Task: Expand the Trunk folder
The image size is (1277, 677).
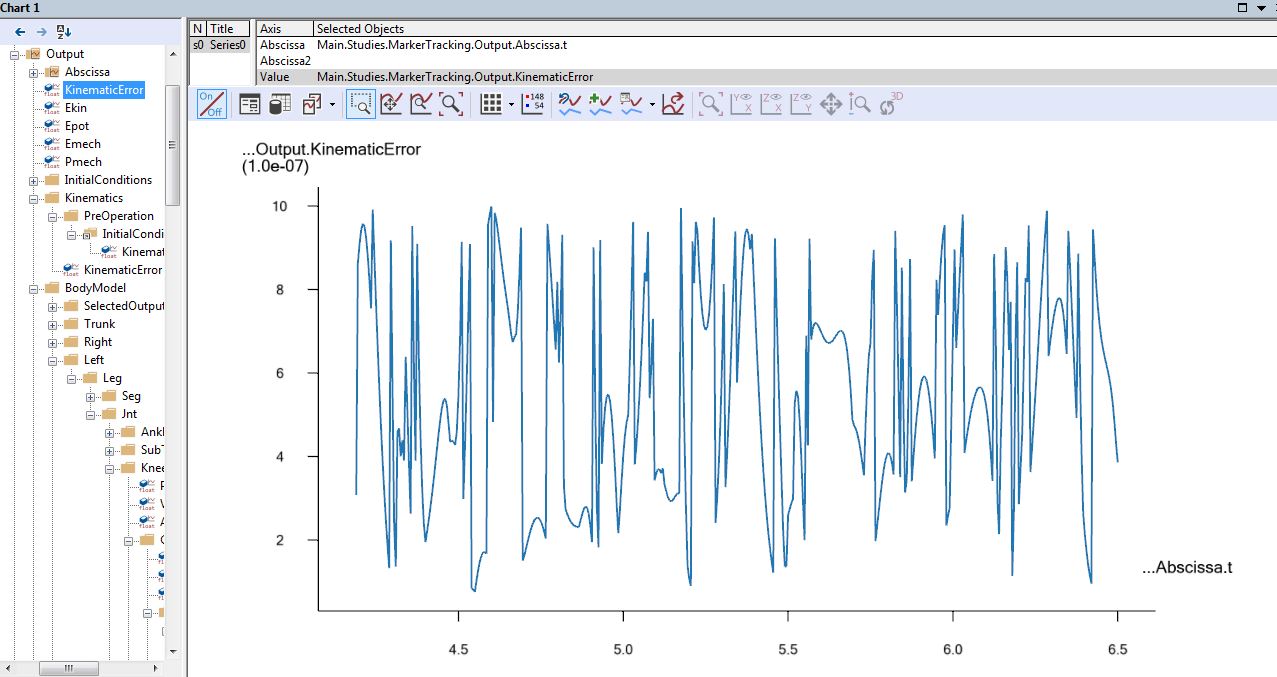Action: 52,324
